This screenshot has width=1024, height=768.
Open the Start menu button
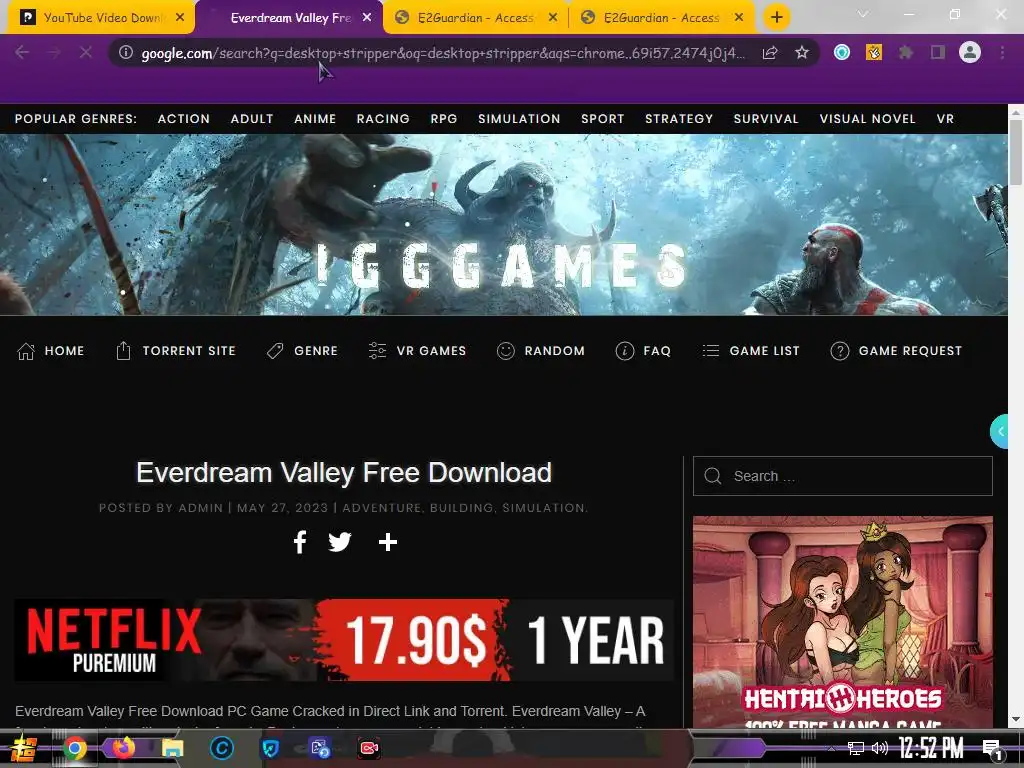click(24, 748)
